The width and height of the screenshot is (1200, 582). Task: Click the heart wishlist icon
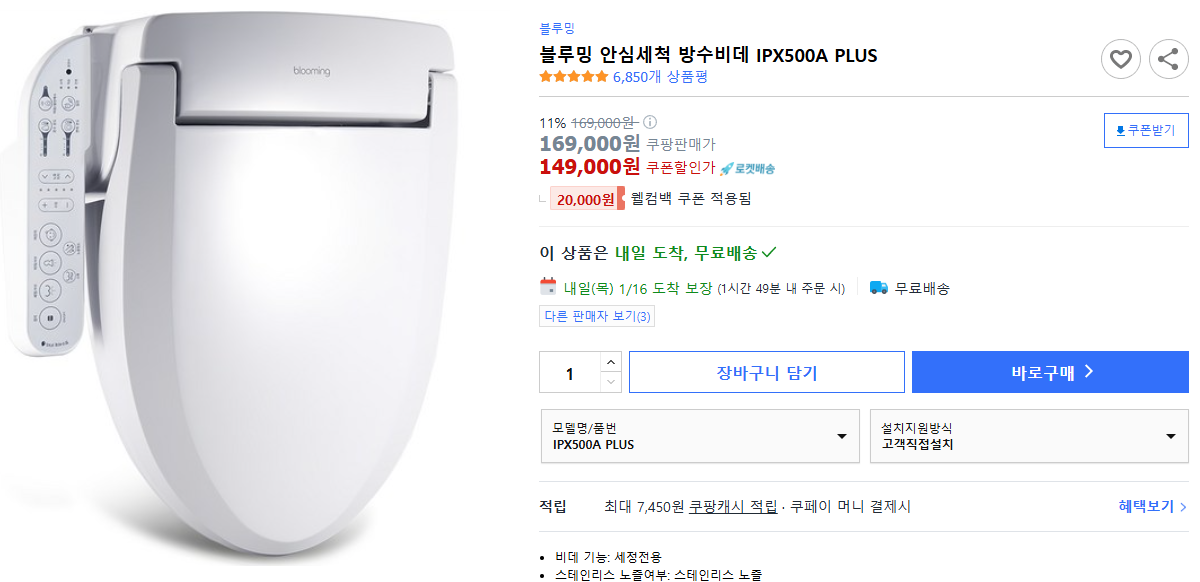pos(1121,59)
